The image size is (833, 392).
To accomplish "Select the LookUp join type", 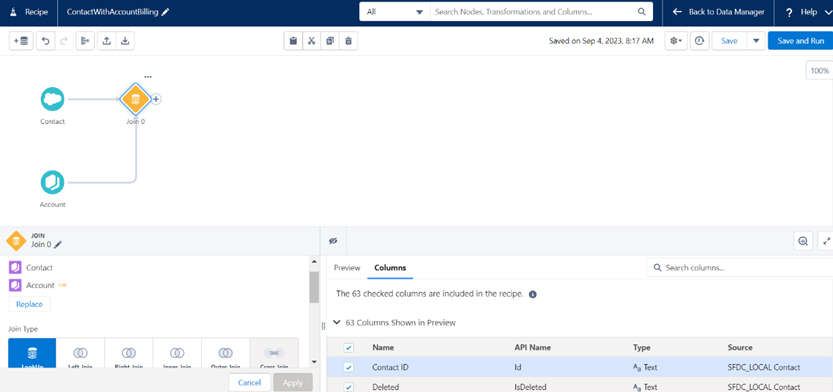I will [x=32, y=353].
